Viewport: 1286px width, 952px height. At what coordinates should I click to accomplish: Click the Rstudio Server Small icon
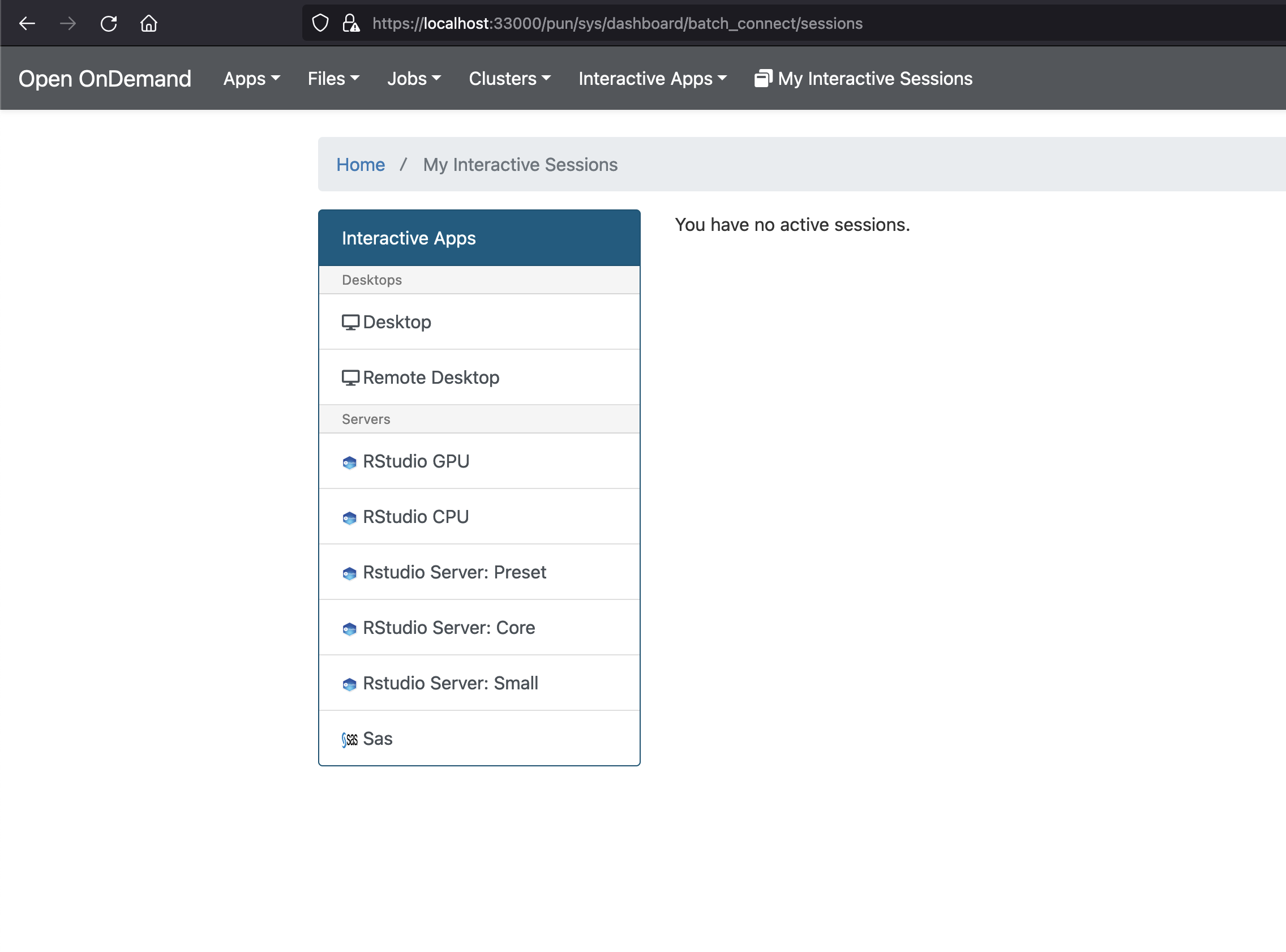[x=349, y=683]
